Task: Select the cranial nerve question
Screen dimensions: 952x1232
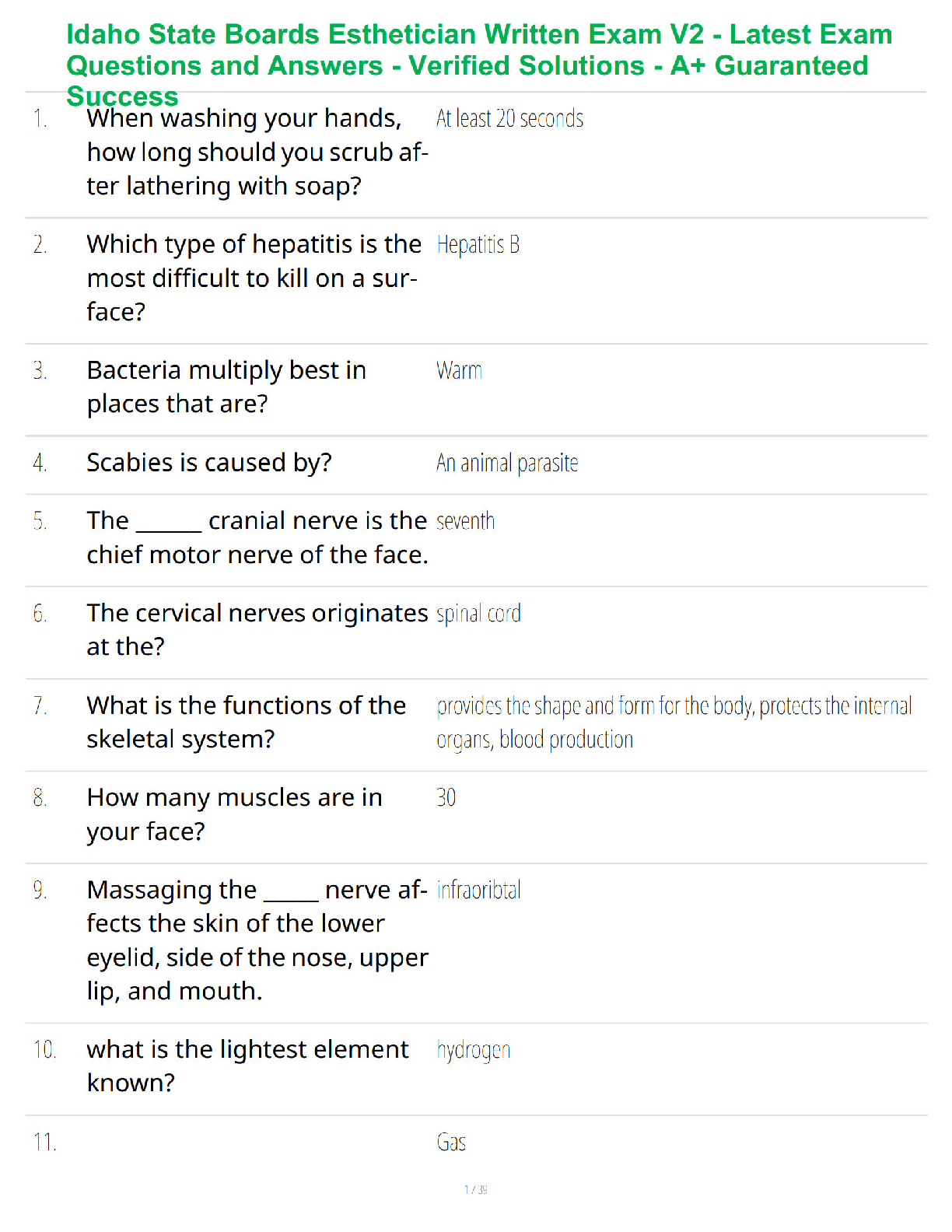Action: coord(257,537)
